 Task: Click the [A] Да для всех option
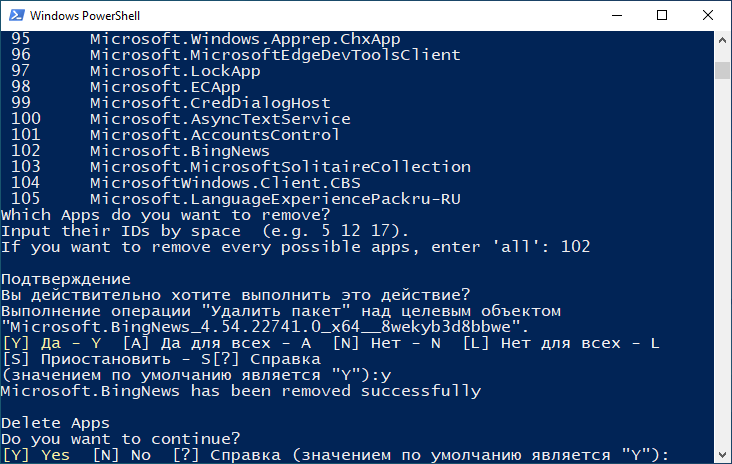click(x=217, y=343)
